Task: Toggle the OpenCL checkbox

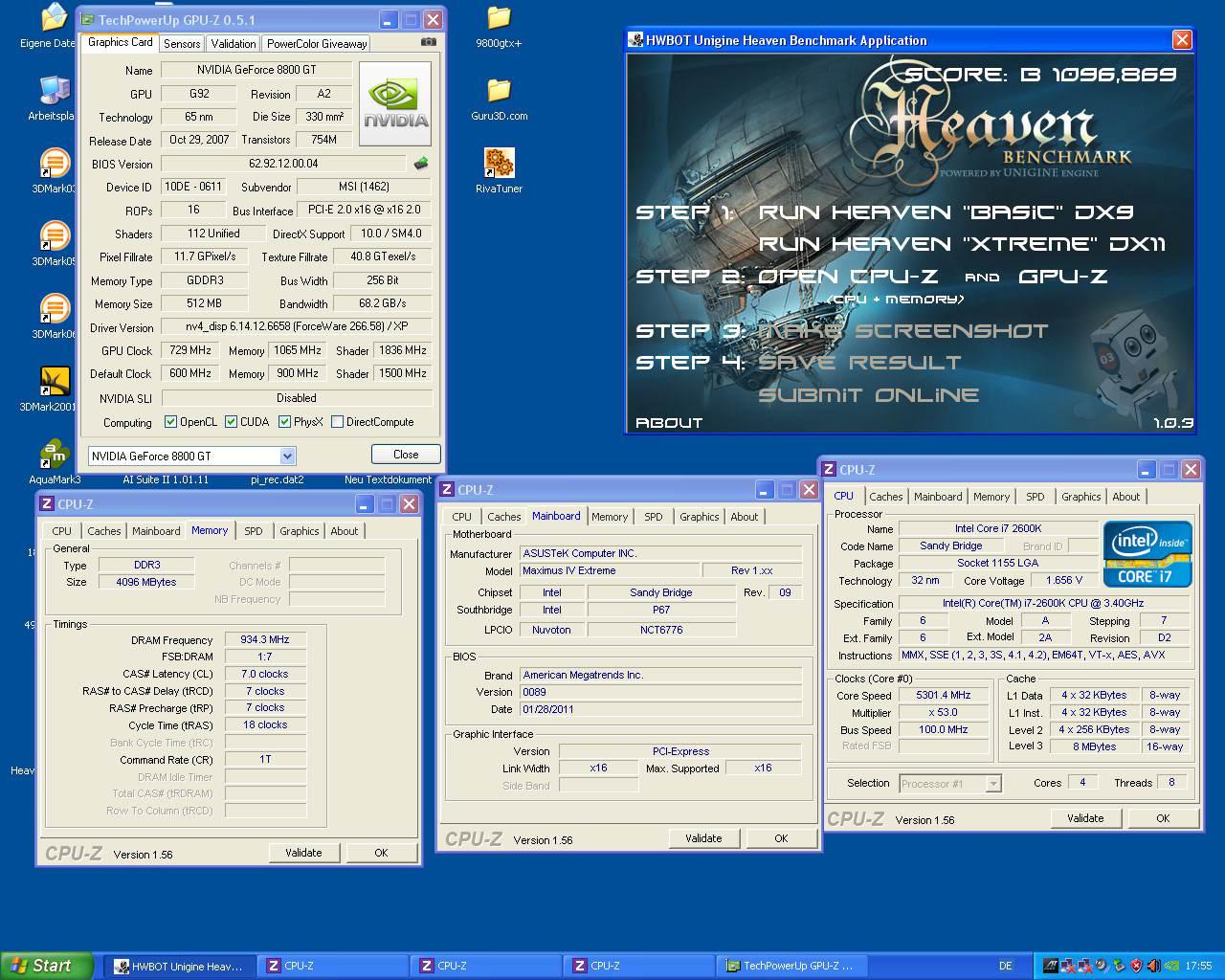Action: 170,421
